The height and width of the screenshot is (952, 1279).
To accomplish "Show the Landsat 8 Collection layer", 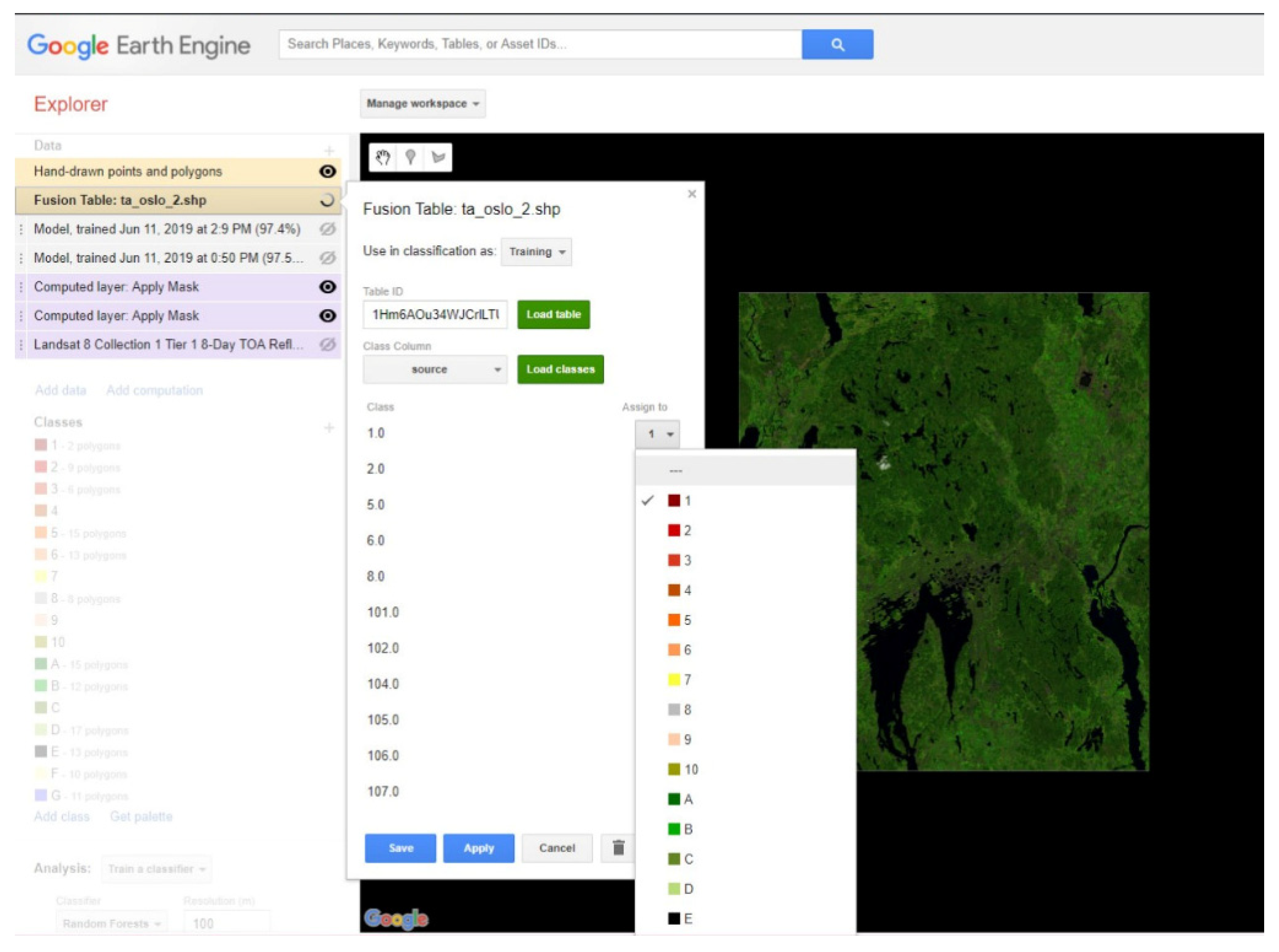I will pyautogui.click(x=327, y=345).
